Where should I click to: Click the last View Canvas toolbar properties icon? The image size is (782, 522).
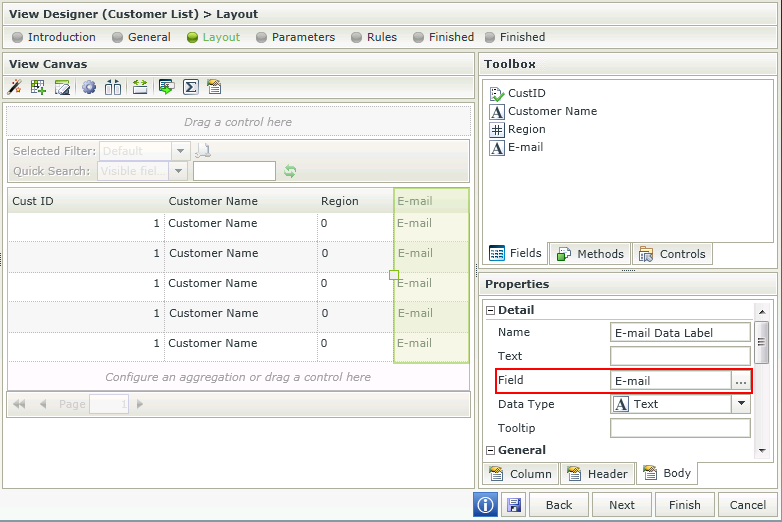point(214,87)
